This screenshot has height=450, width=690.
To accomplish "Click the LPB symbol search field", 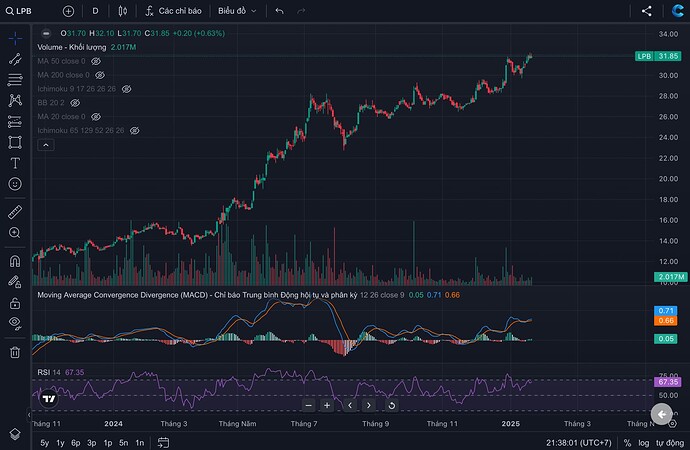I will (x=30, y=11).
